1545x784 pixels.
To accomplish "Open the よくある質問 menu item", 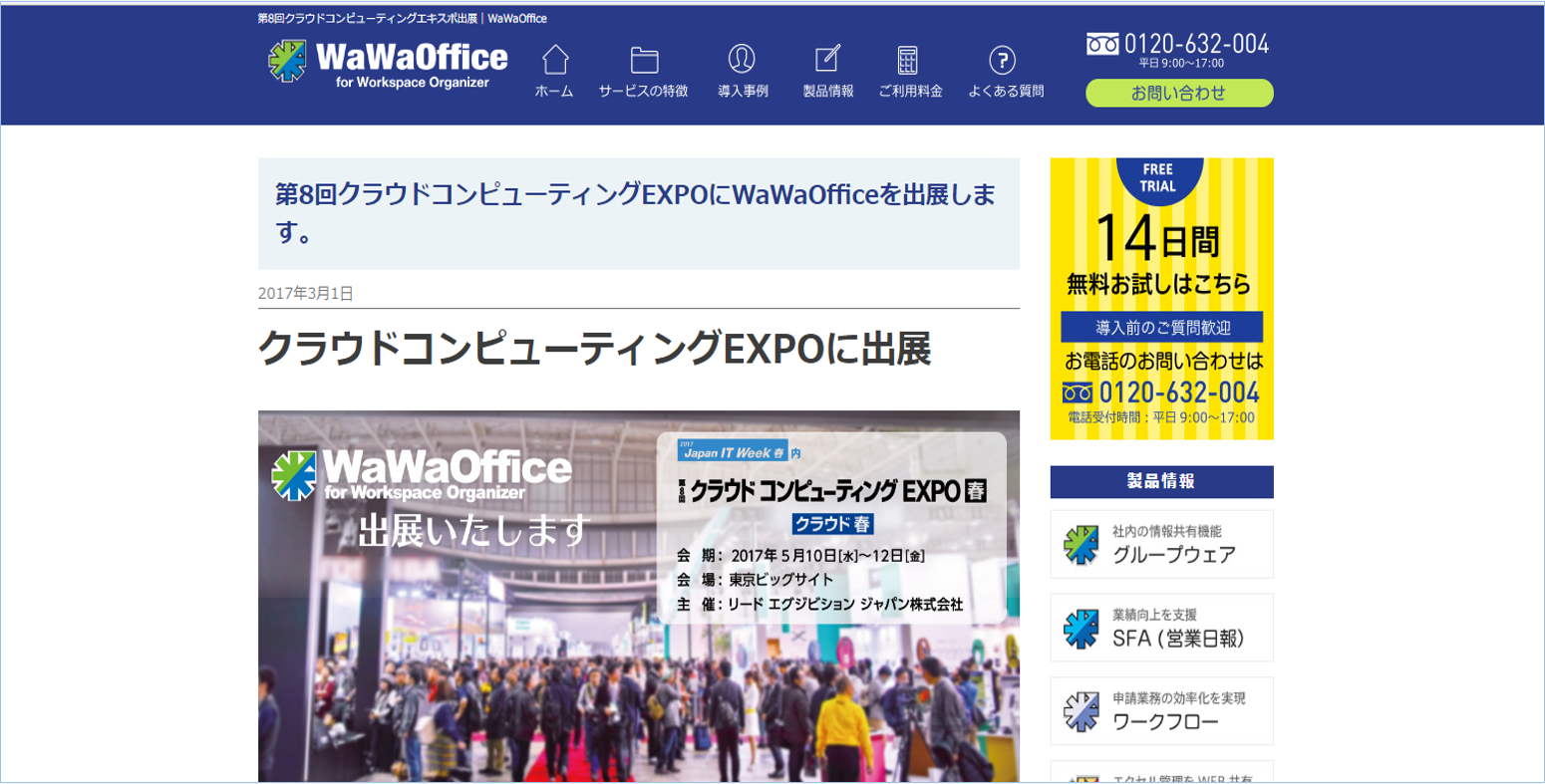I will coord(1006,91).
